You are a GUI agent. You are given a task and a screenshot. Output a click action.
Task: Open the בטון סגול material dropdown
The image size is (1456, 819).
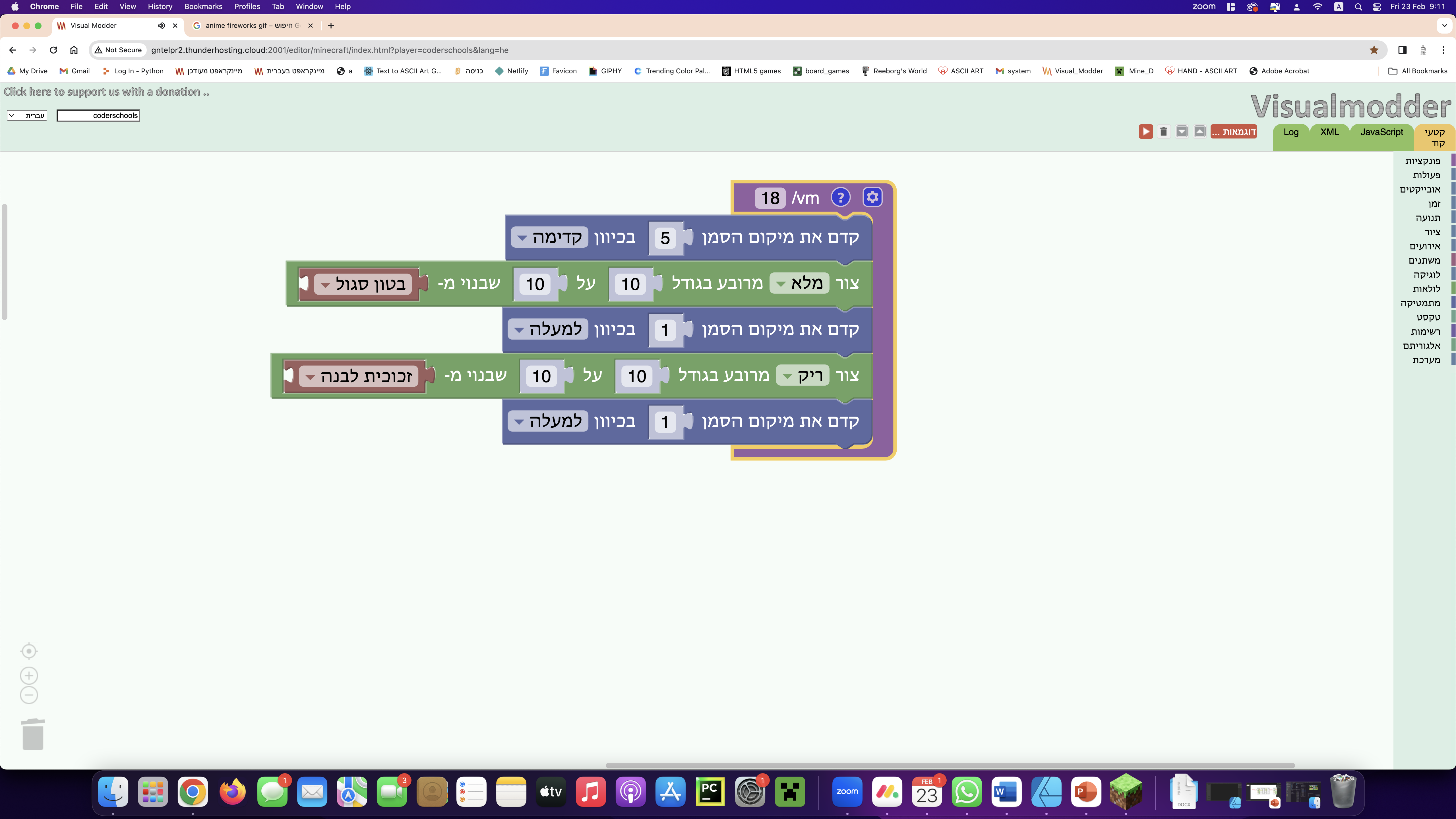click(x=363, y=284)
